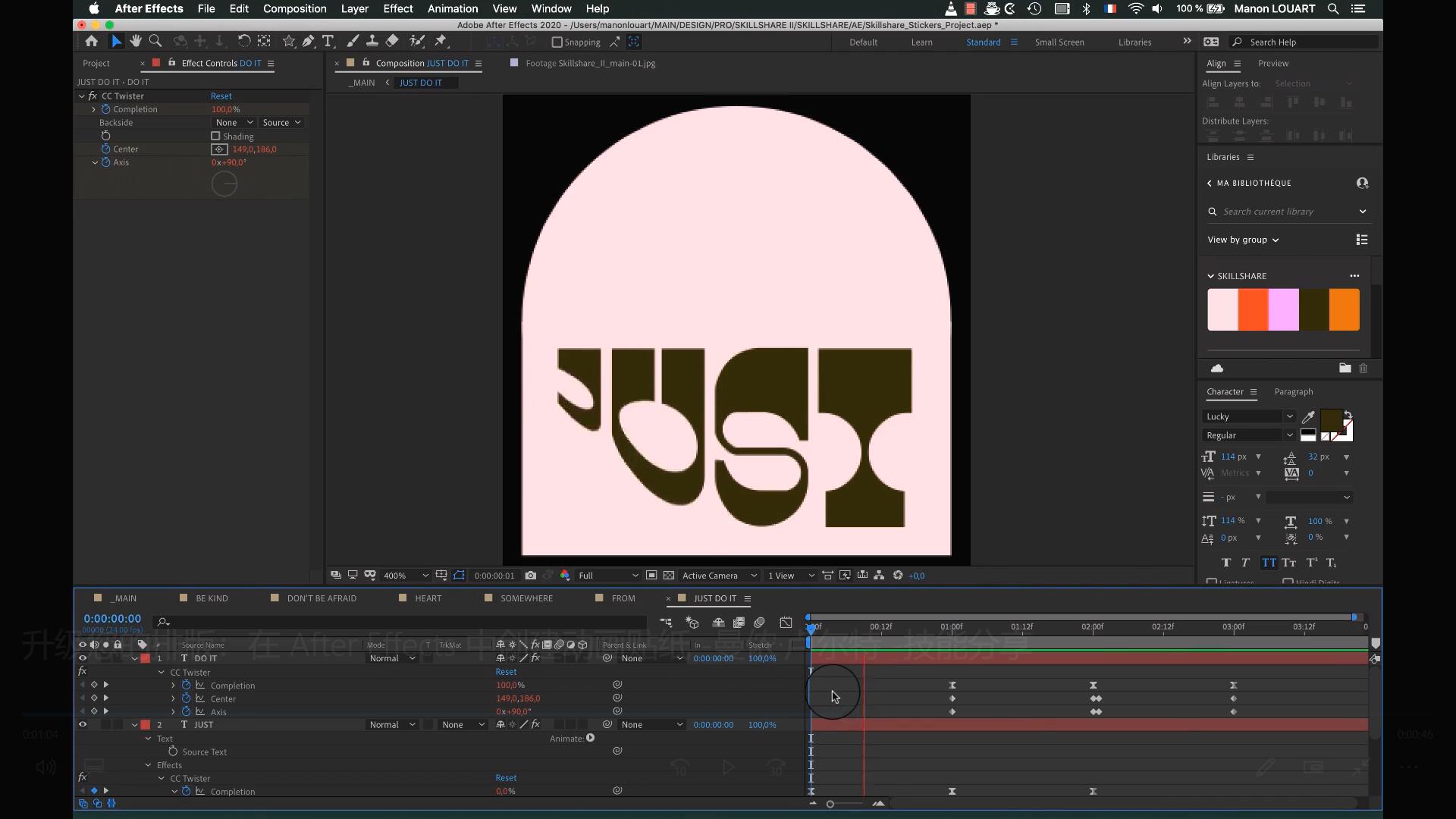This screenshot has height=819, width=1456.
Task: Toggle the transparency grid icon
Action: (669, 576)
